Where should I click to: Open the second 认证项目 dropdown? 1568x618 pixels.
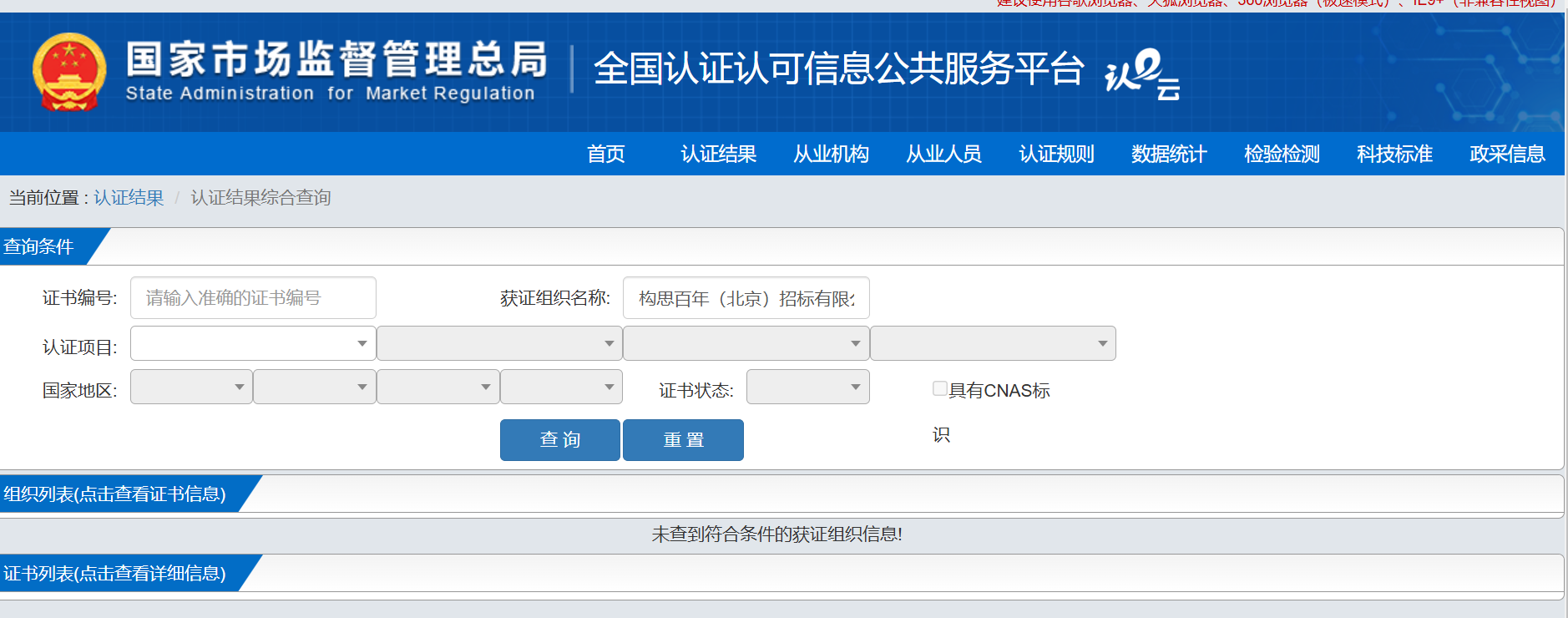tap(499, 343)
